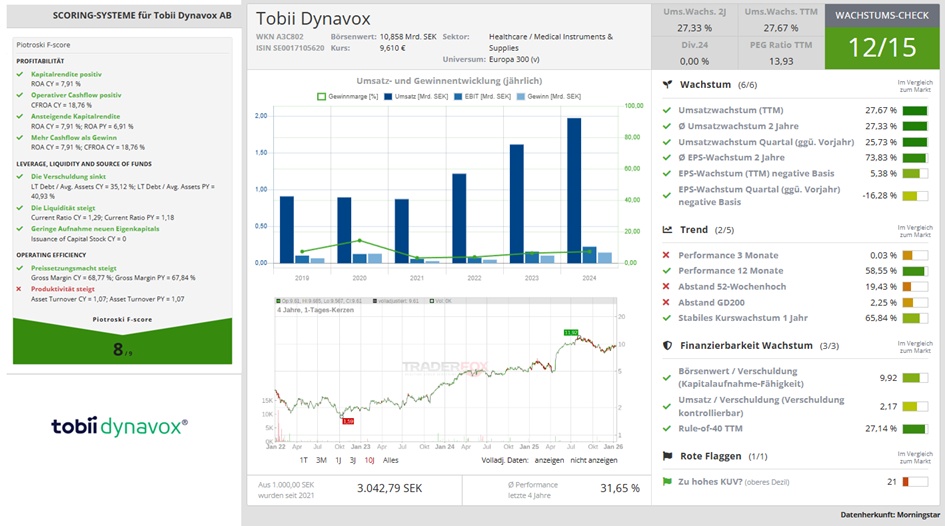Click the Finanzierbarkeit Wachstum shield icon
The image size is (945, 526).
tap(667, 345)
